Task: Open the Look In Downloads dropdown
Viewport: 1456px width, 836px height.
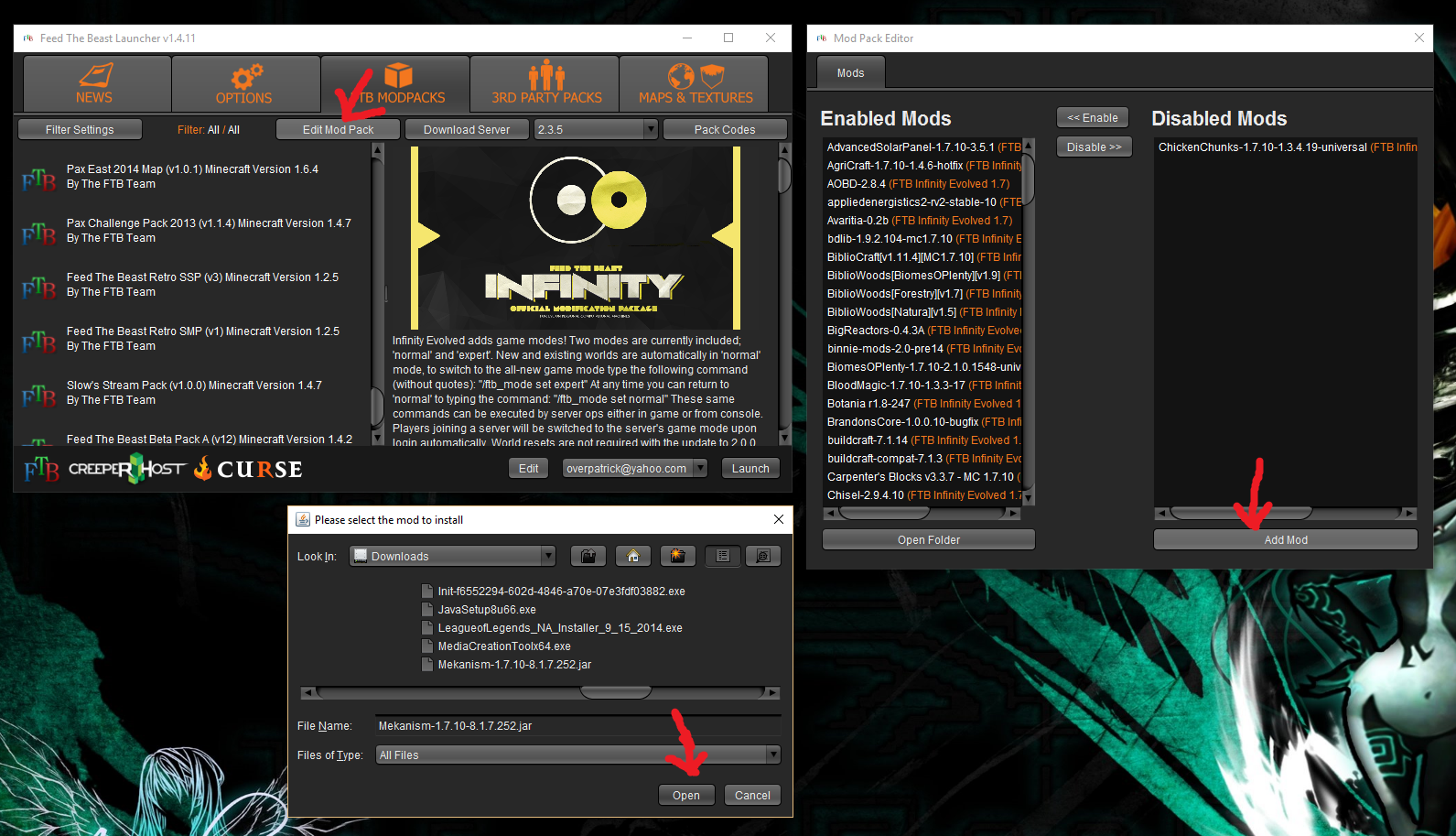Action: click(452, 556)
